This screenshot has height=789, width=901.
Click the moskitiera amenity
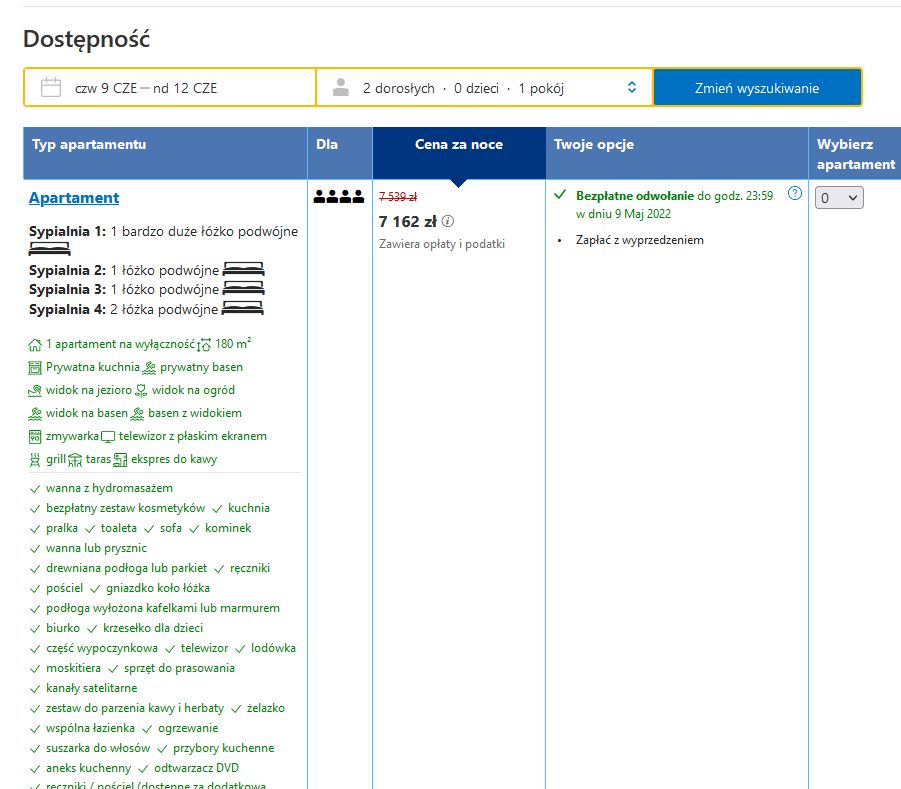[x=73, y=668]
